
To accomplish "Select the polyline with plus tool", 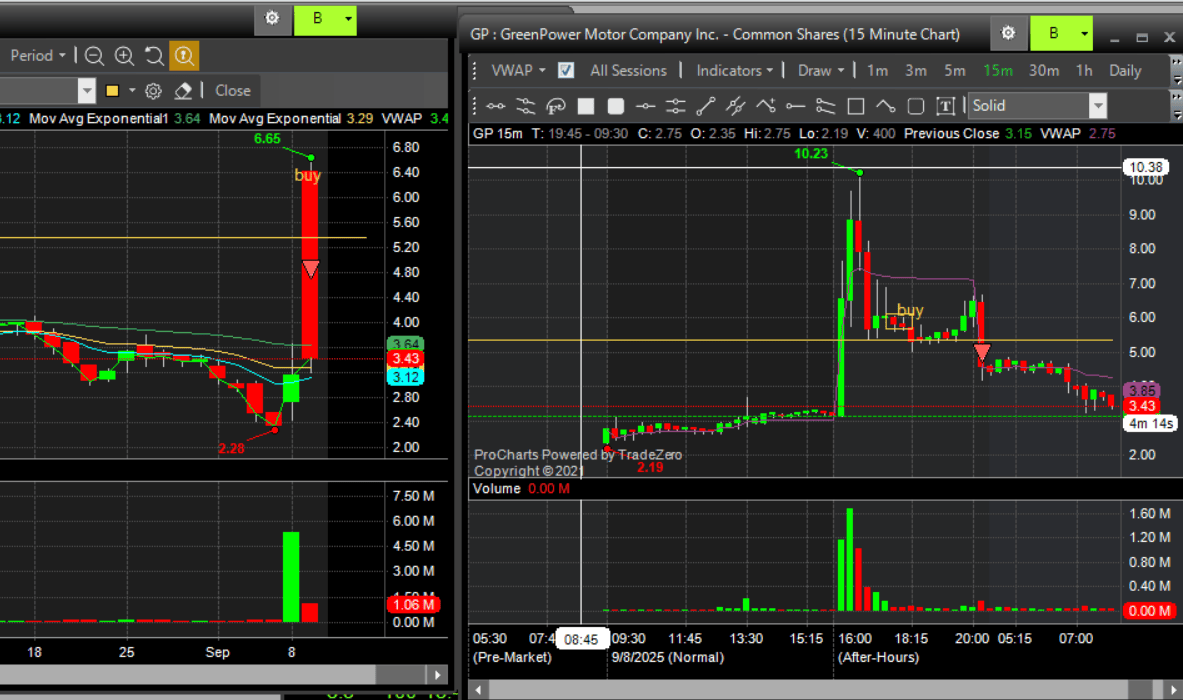I will tap(766, 106).
